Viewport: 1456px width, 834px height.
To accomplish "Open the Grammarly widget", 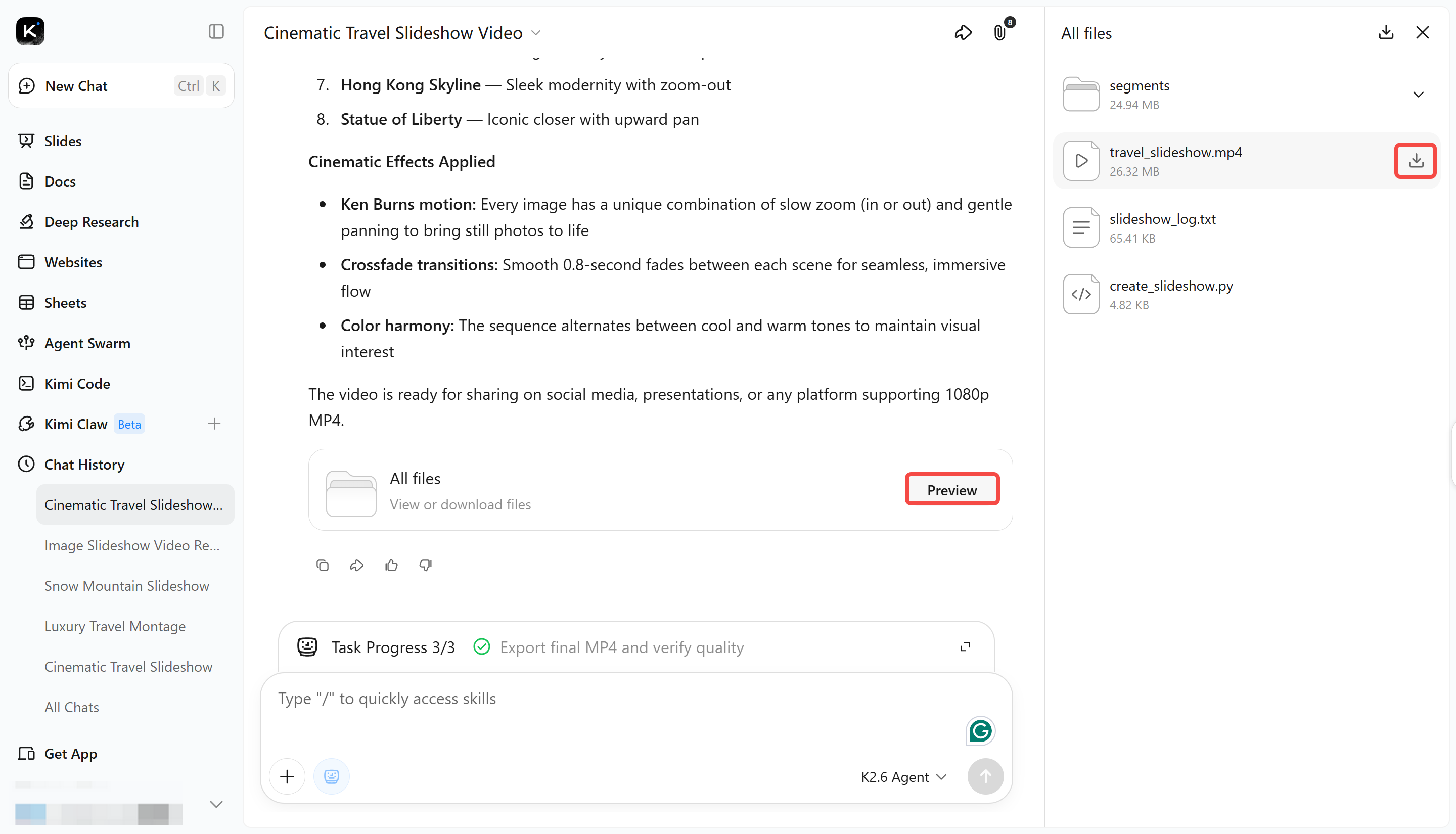I will [981, 731].
